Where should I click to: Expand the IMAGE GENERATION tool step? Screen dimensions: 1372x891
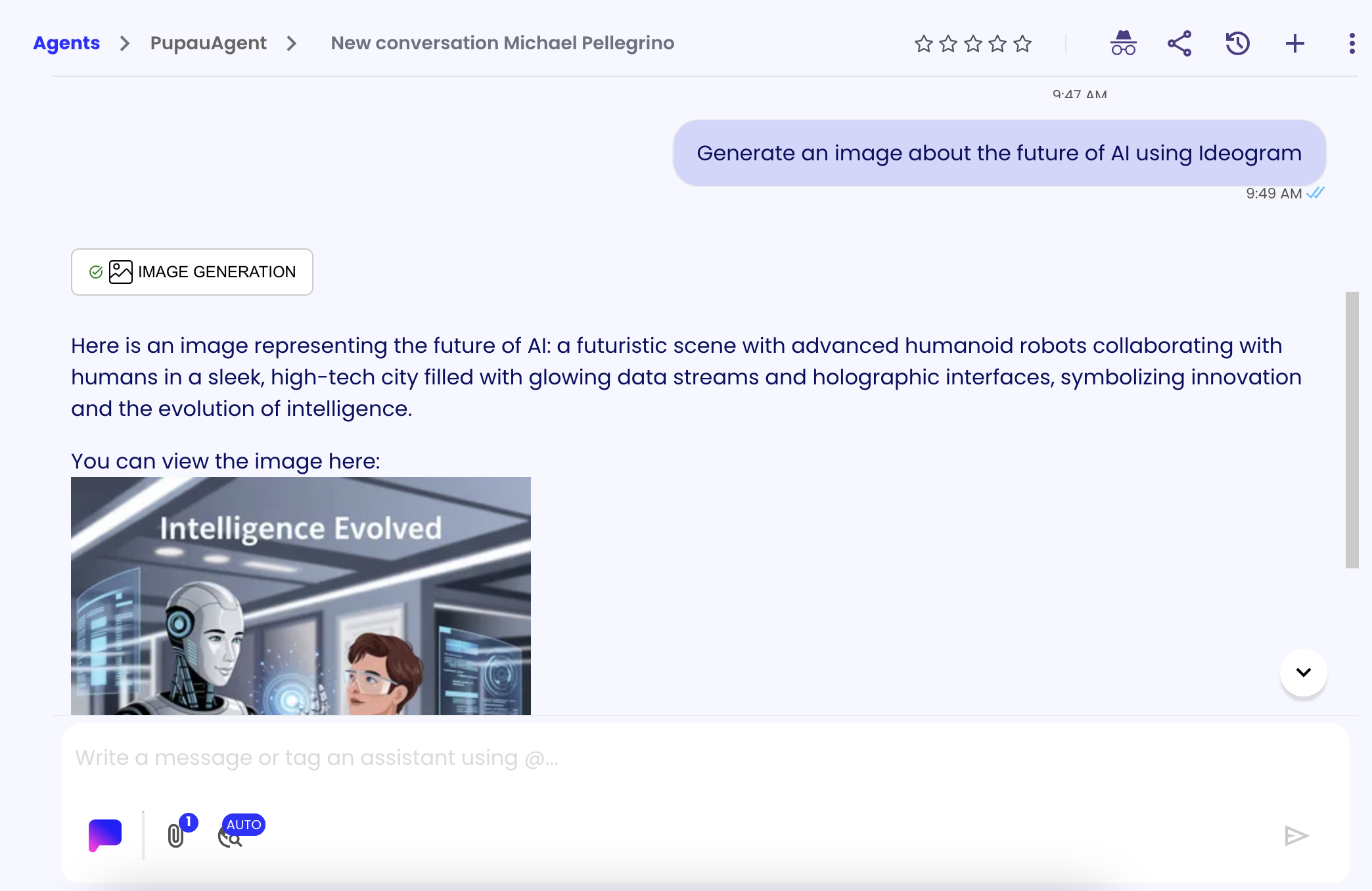click(x=192, y=272)
